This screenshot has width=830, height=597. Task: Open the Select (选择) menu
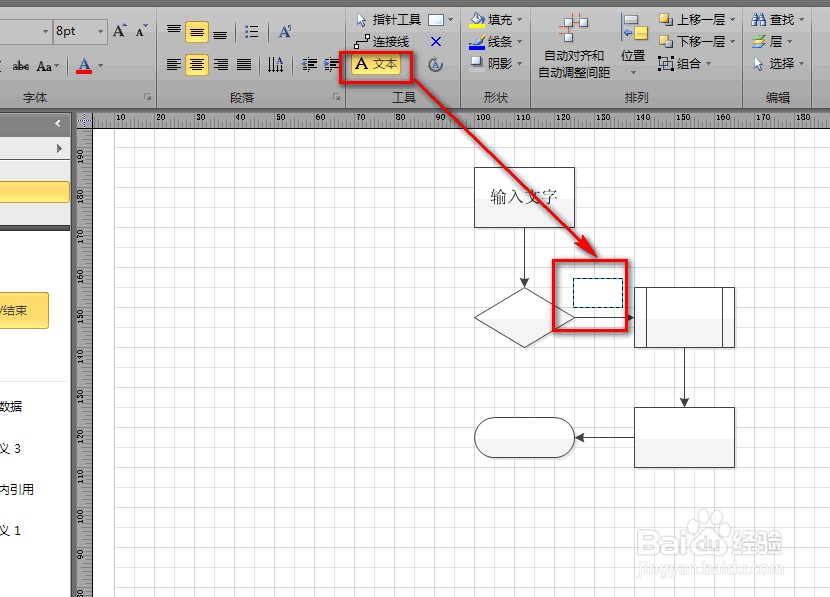point(778,64)
